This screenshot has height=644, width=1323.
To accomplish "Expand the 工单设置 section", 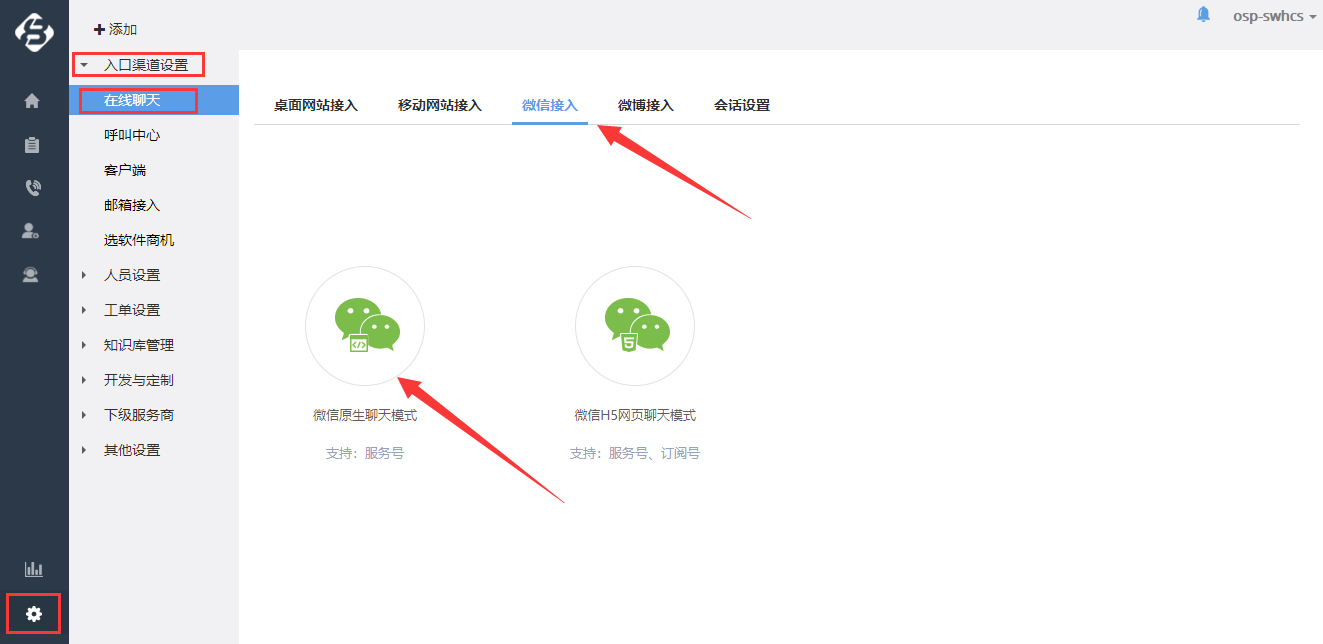I will (x=131, y=310).
